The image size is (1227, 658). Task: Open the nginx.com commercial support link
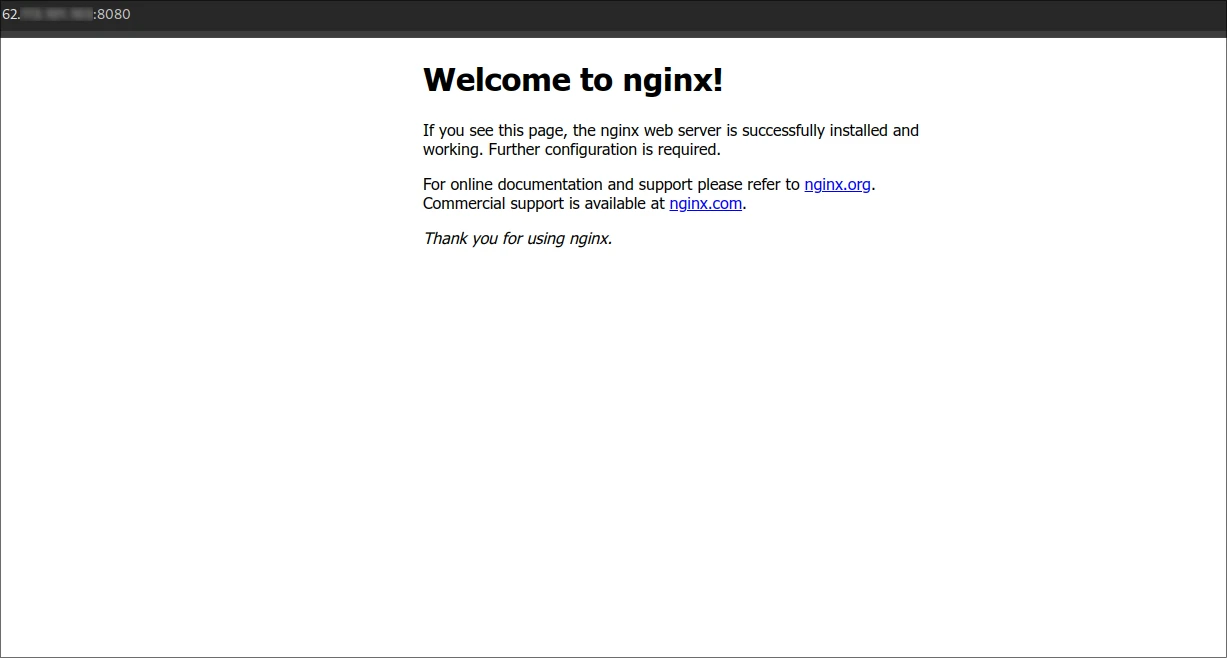coord(705,203)
